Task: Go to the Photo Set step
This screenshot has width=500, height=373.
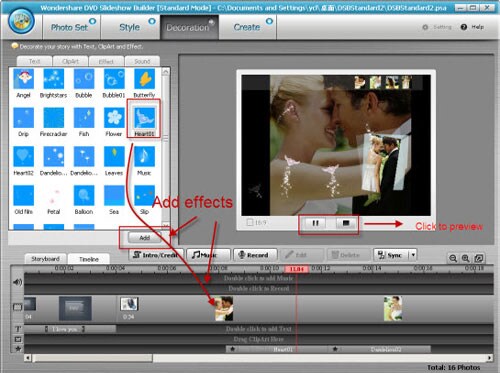Action: (x=71, y=27)
